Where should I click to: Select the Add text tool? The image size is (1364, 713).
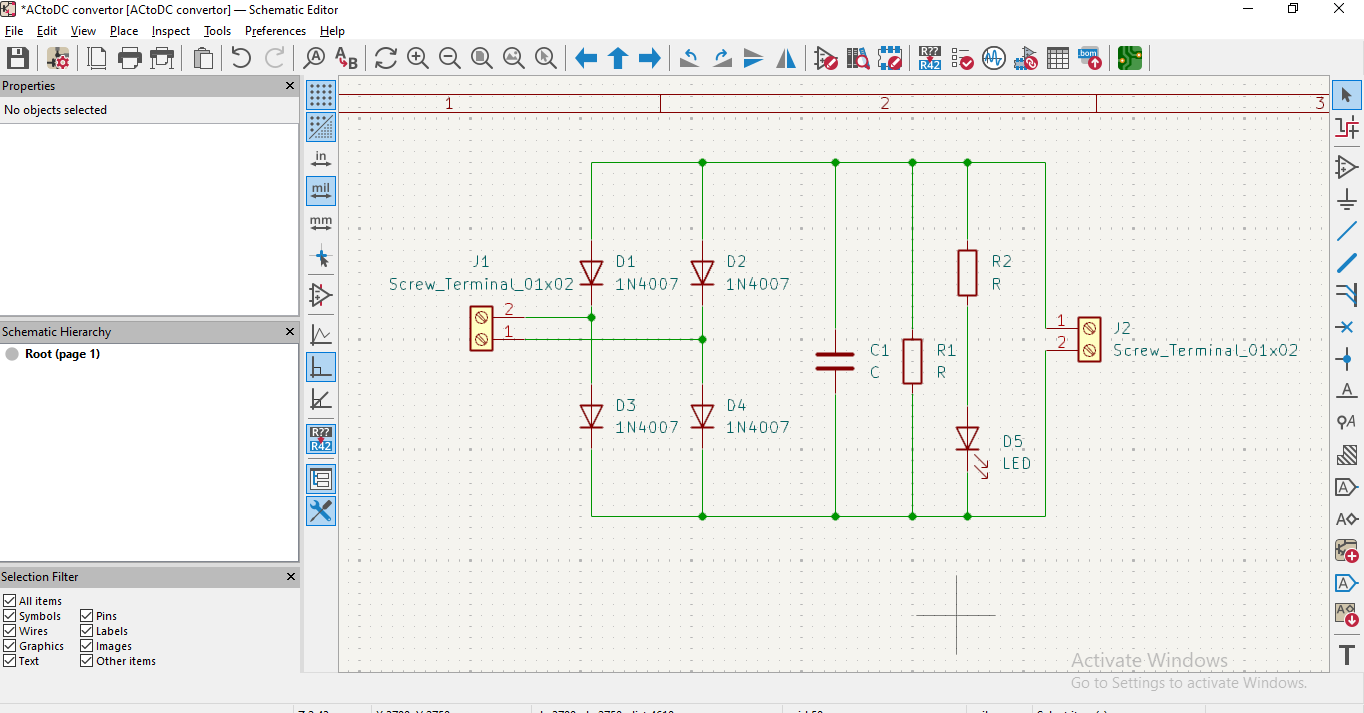(1346, 655)
